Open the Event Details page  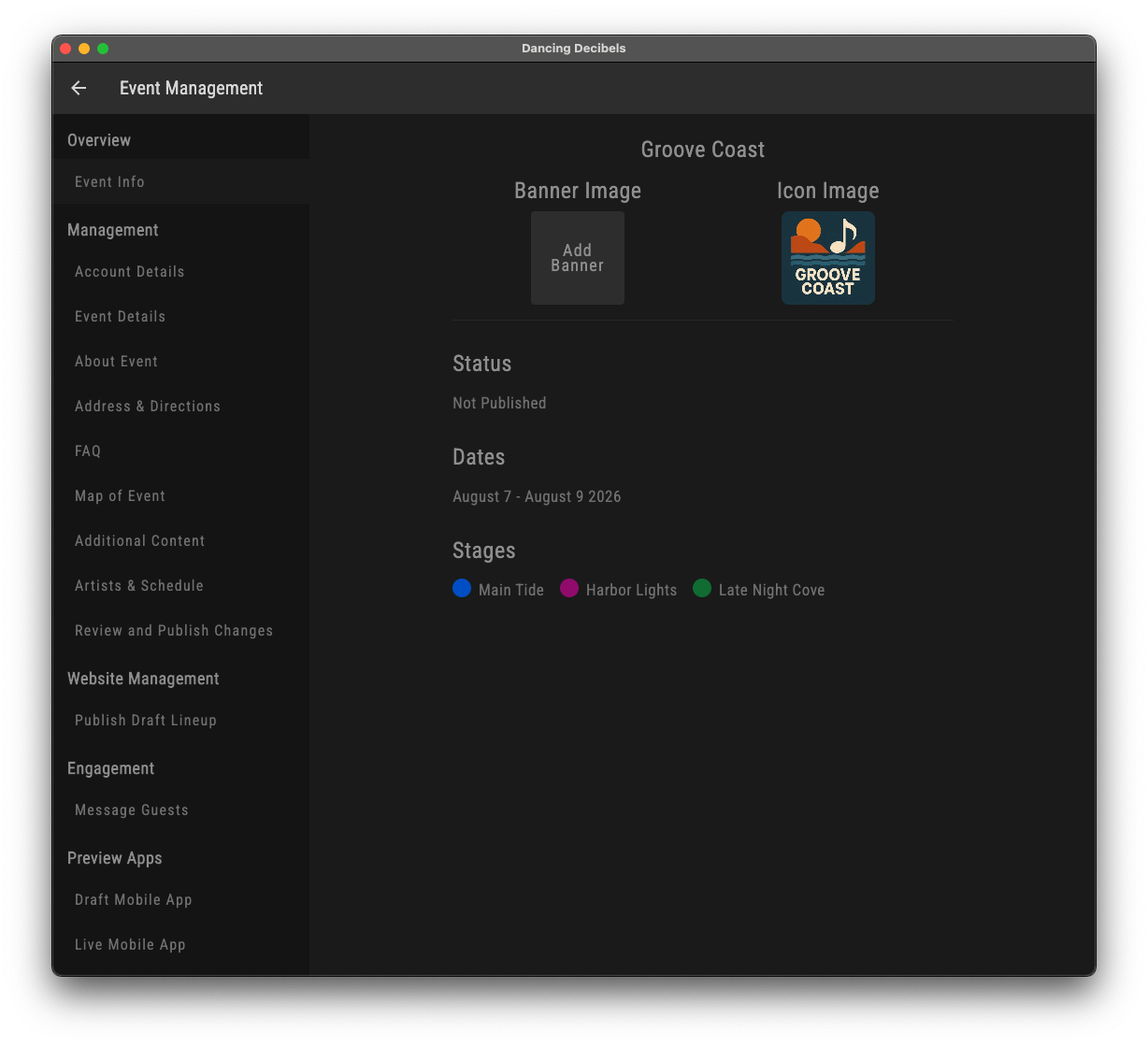[120, 317]
